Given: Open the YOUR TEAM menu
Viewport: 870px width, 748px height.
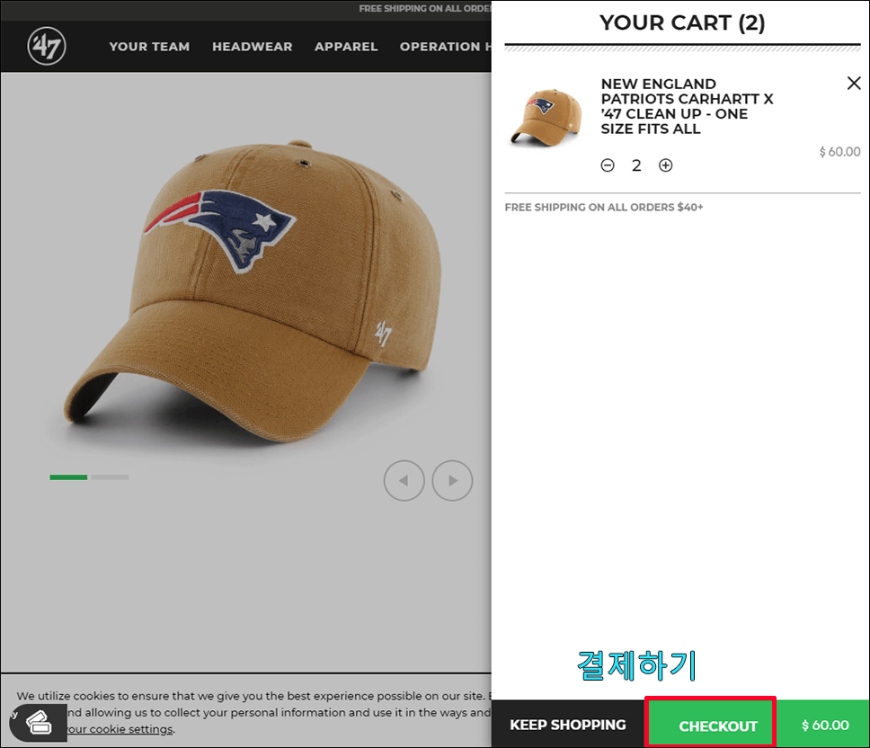Looking at the screenshot, I should [149, 47].
